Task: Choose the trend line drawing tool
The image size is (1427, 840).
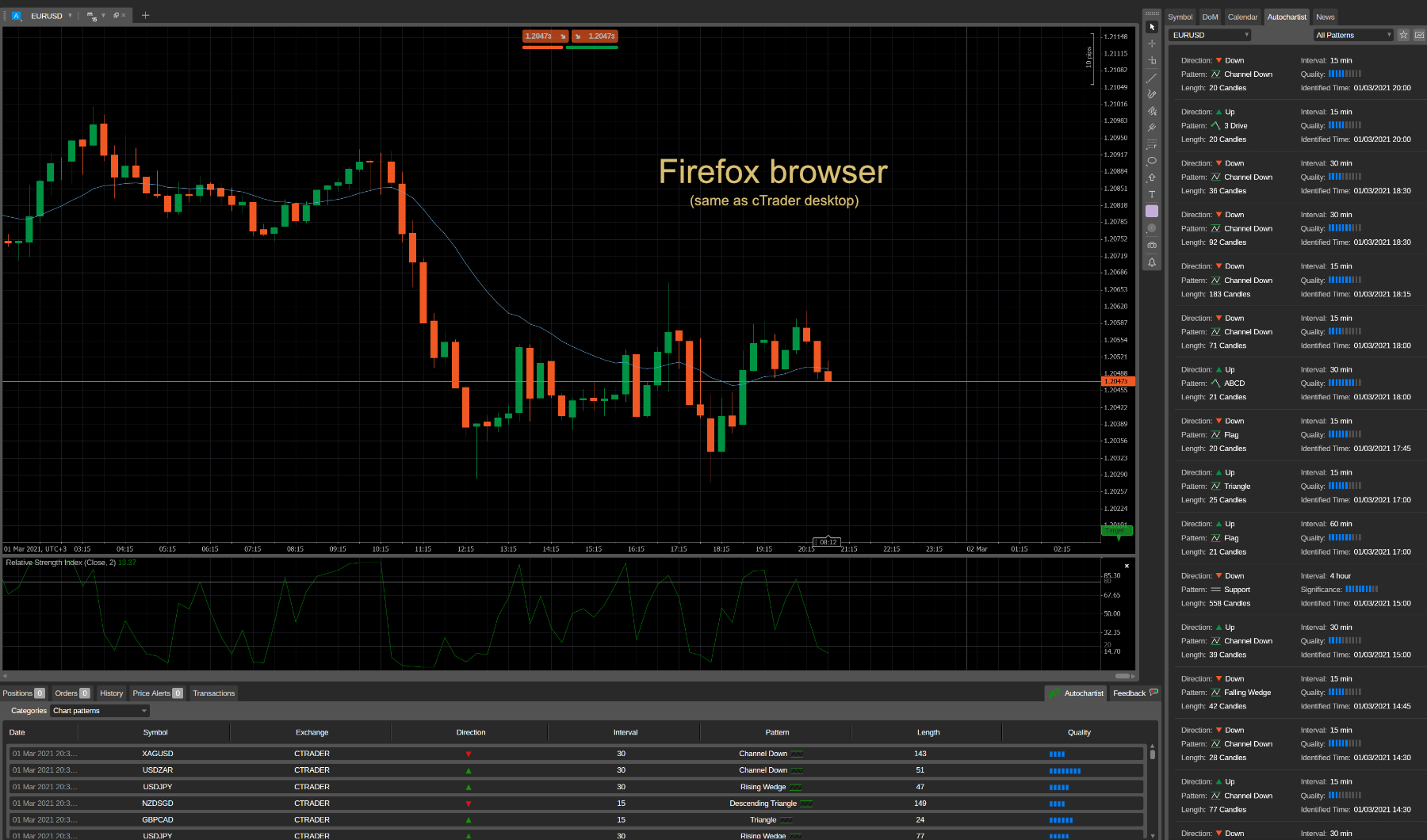Action: tap(1152, 78)
